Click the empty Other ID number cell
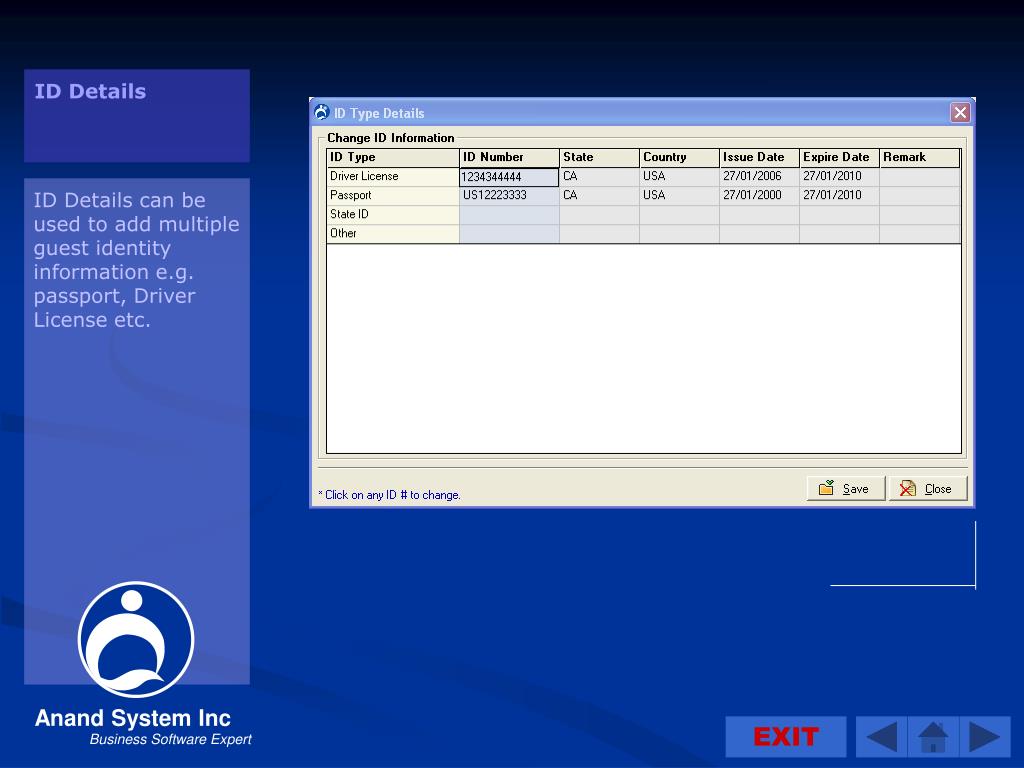 pos(509,233)
